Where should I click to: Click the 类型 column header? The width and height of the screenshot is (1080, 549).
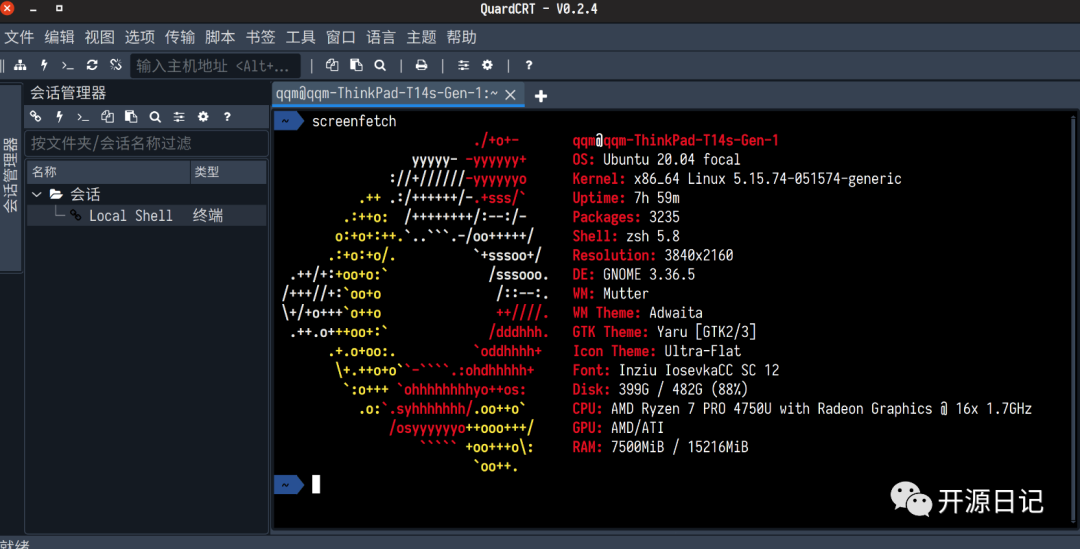pyautogui.click(x=229, y=172)
